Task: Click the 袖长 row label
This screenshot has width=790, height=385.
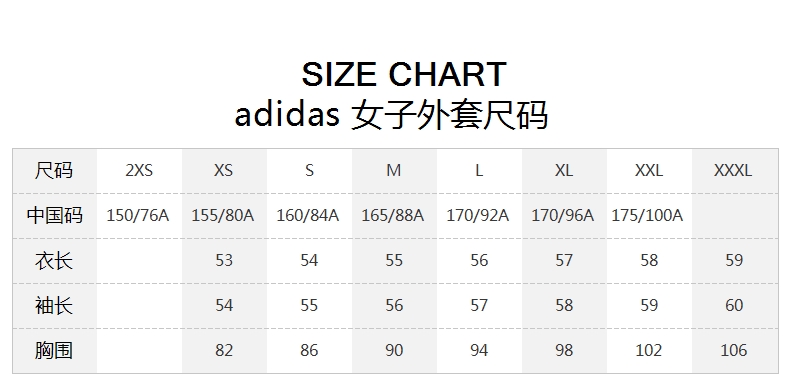Action: pyautogui.click(x=54, y=305)
